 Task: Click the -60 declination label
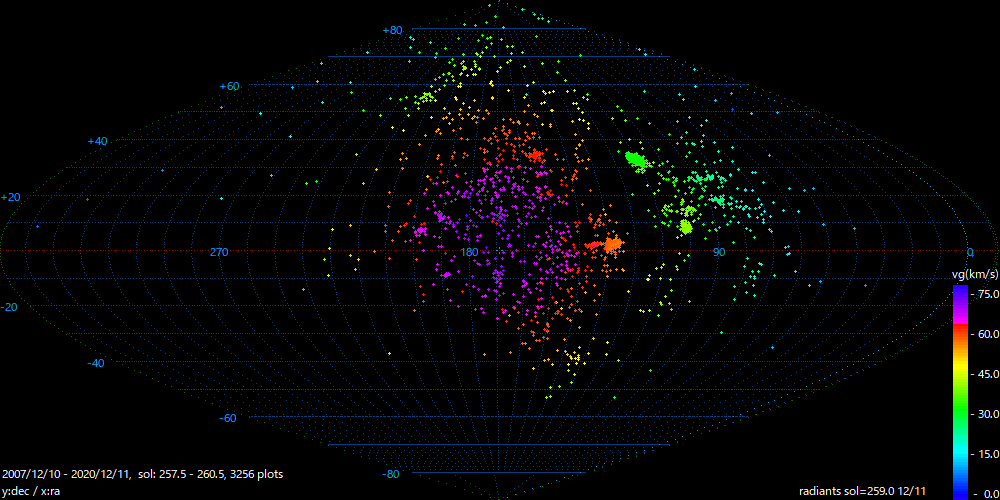coord(229,418)
